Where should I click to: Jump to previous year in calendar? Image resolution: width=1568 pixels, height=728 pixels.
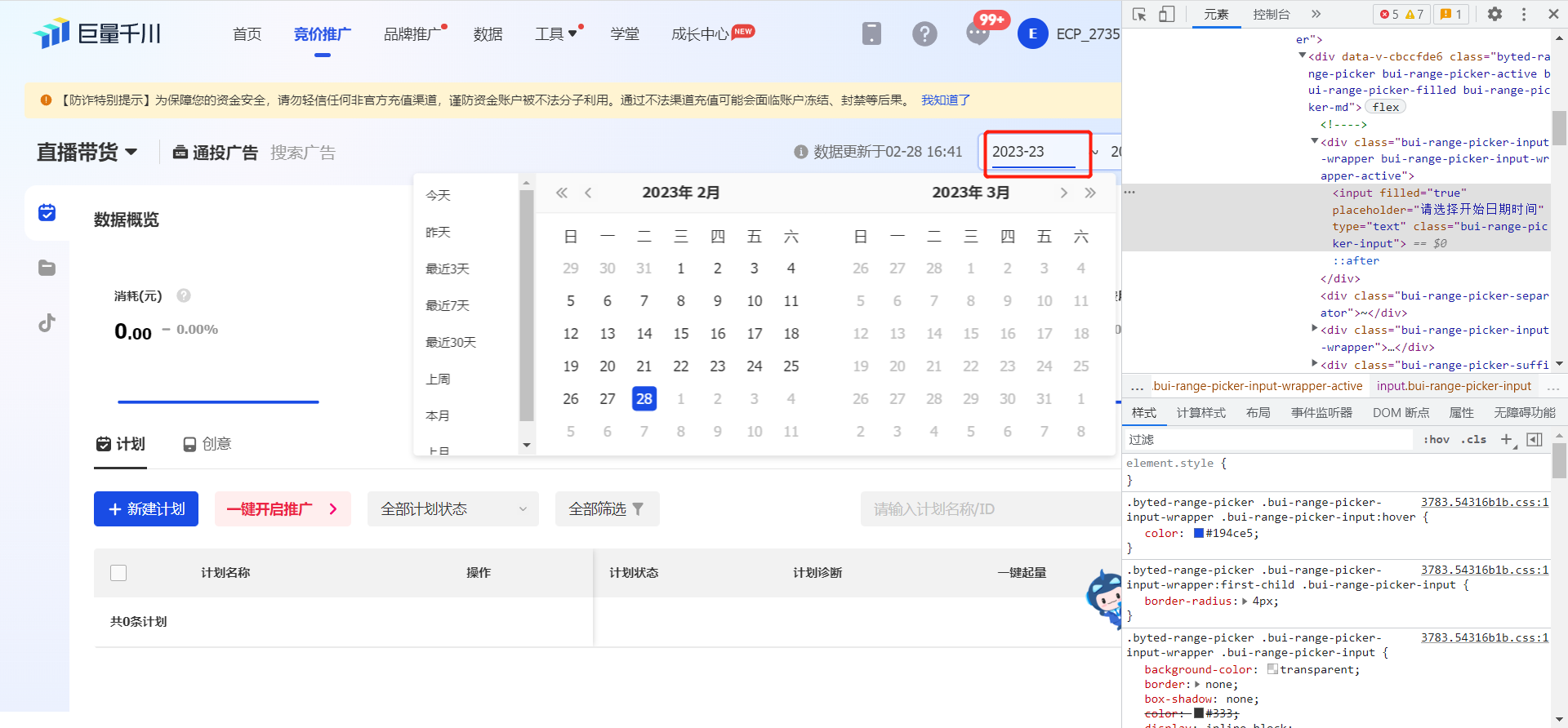(562, 193)
